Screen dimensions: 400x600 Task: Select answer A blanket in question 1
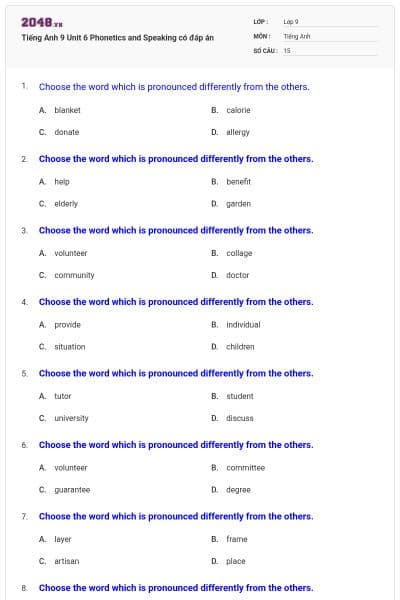[60, 110]
